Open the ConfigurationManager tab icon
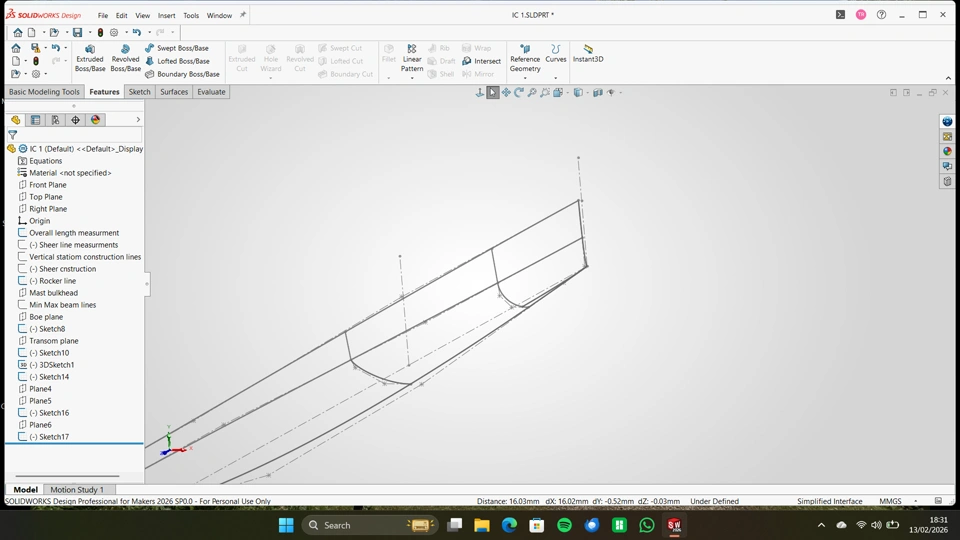 click(x=55, y=120)
